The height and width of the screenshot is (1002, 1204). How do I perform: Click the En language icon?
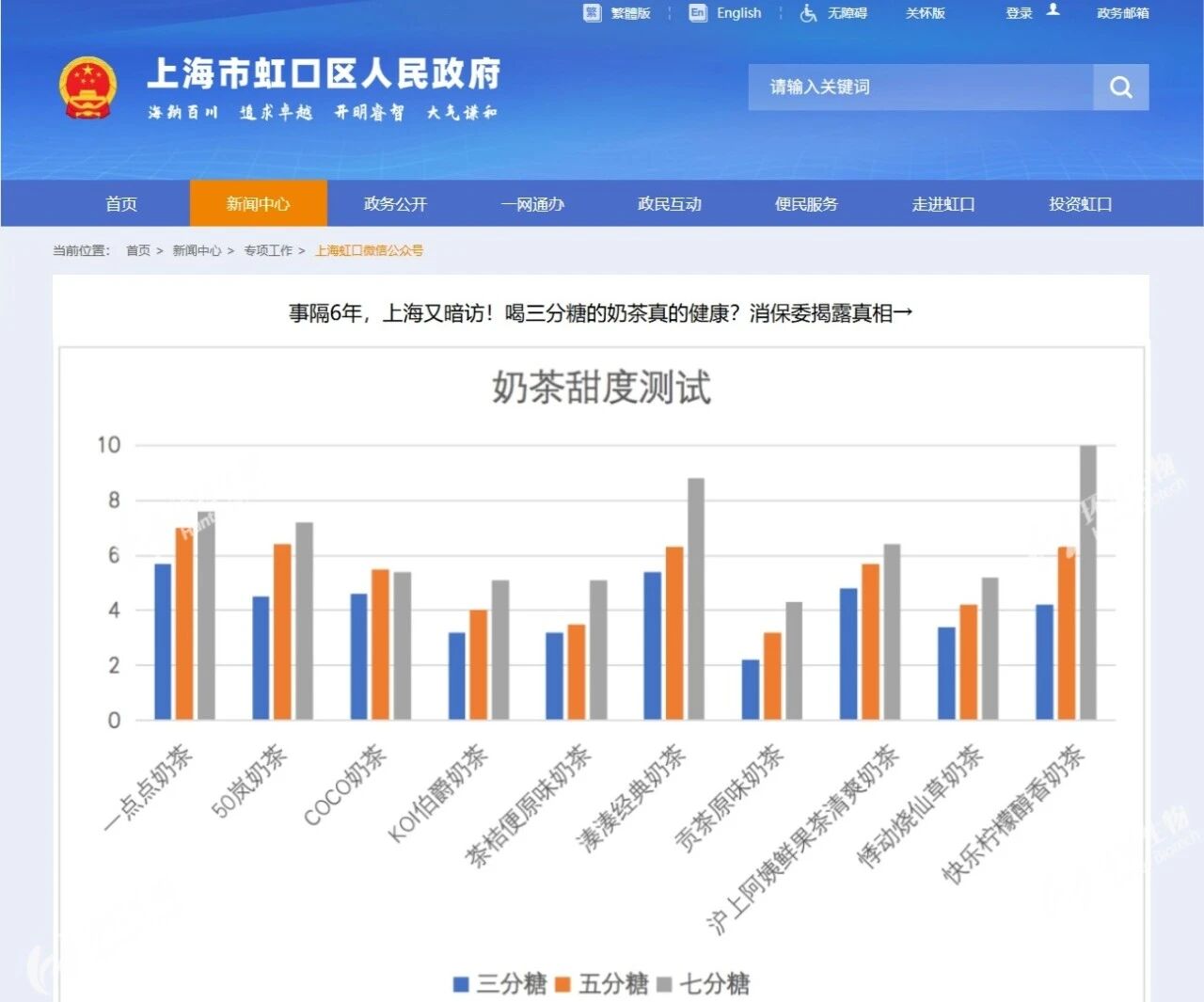[697, 12]
